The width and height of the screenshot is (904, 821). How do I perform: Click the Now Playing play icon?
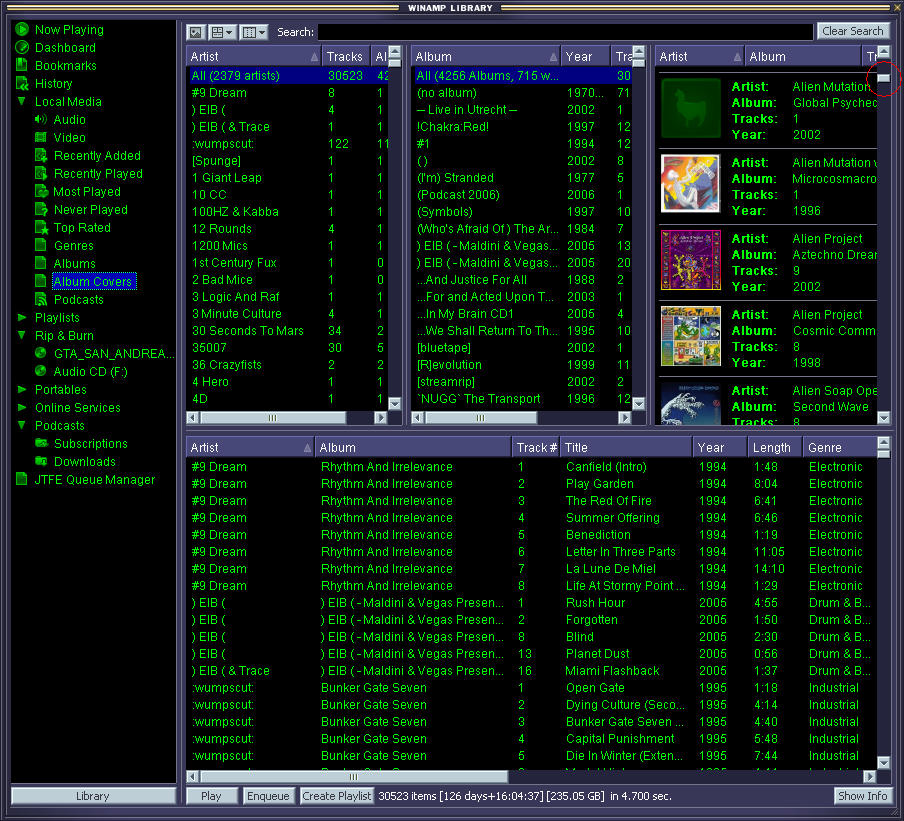[22, 29]
